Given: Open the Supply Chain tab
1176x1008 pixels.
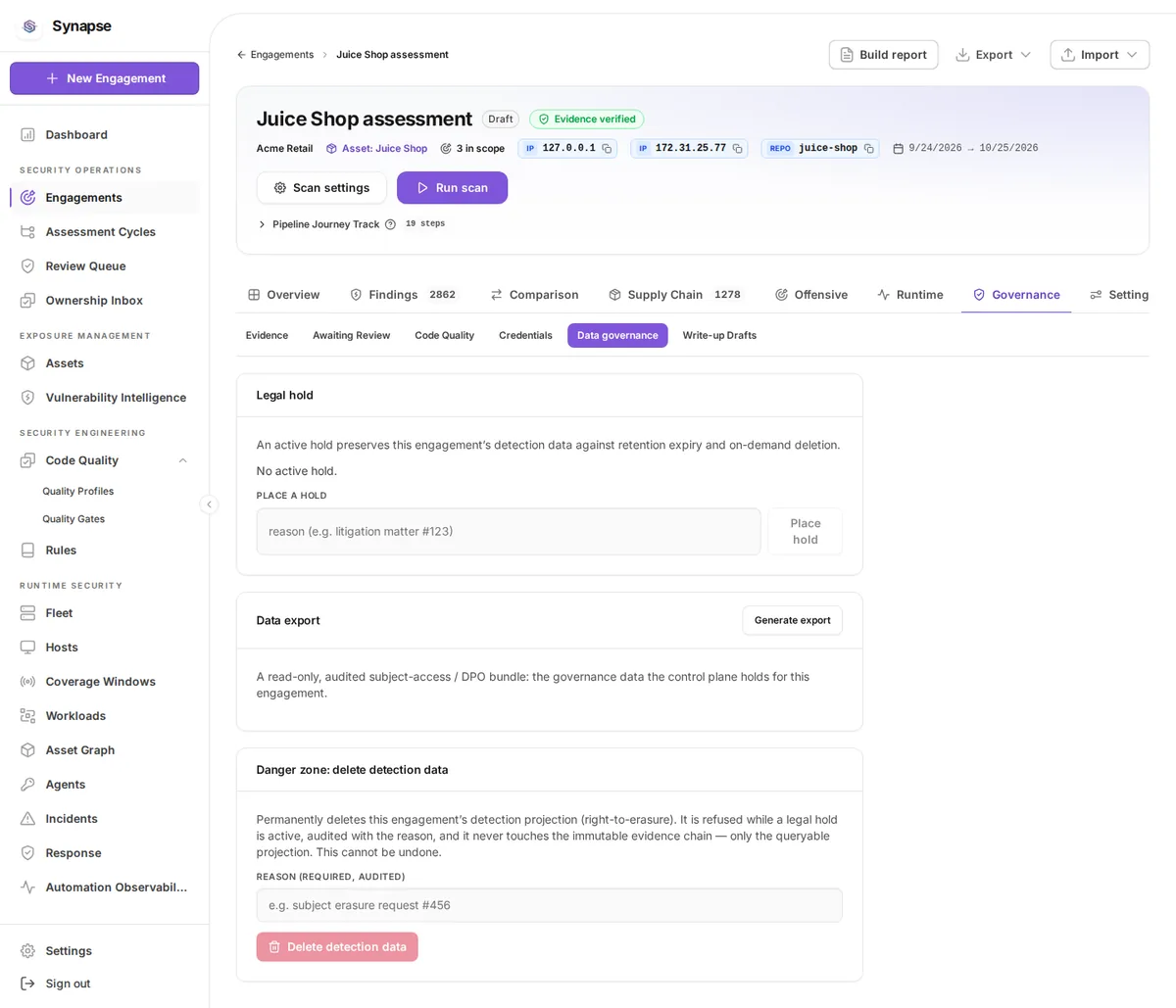Looking at the screenshot, I should (675, 295).
